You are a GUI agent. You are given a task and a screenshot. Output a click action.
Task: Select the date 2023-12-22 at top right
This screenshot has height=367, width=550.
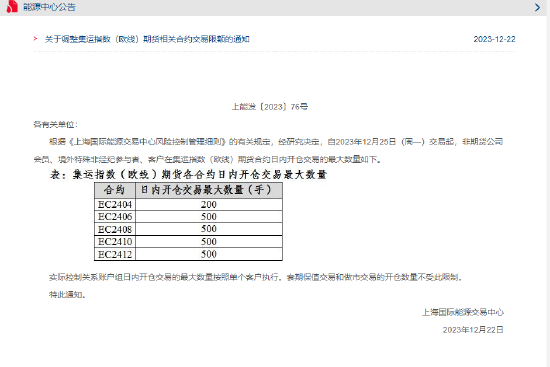[494, 39]
